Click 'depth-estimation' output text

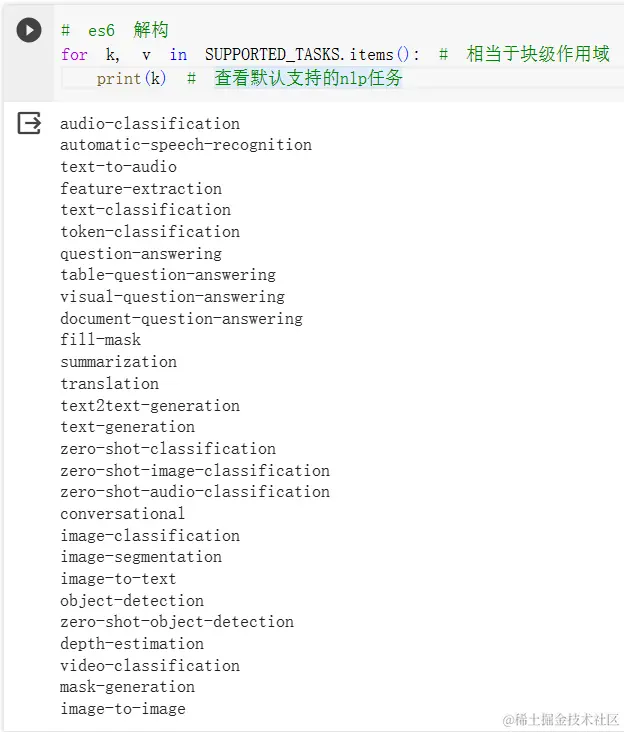click(132, 644)
